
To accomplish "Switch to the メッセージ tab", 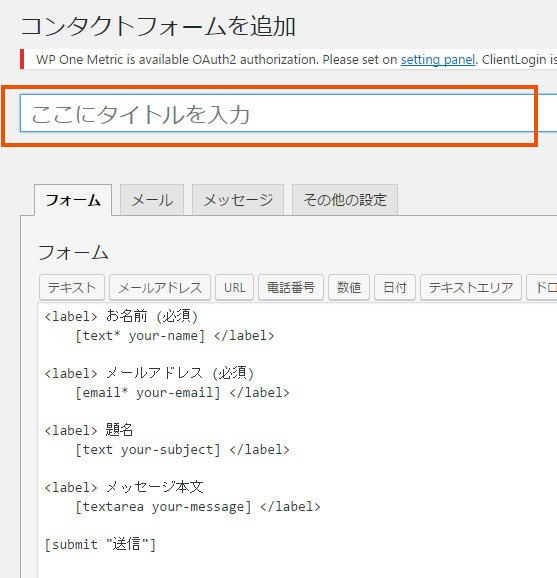I will (238, 200).
